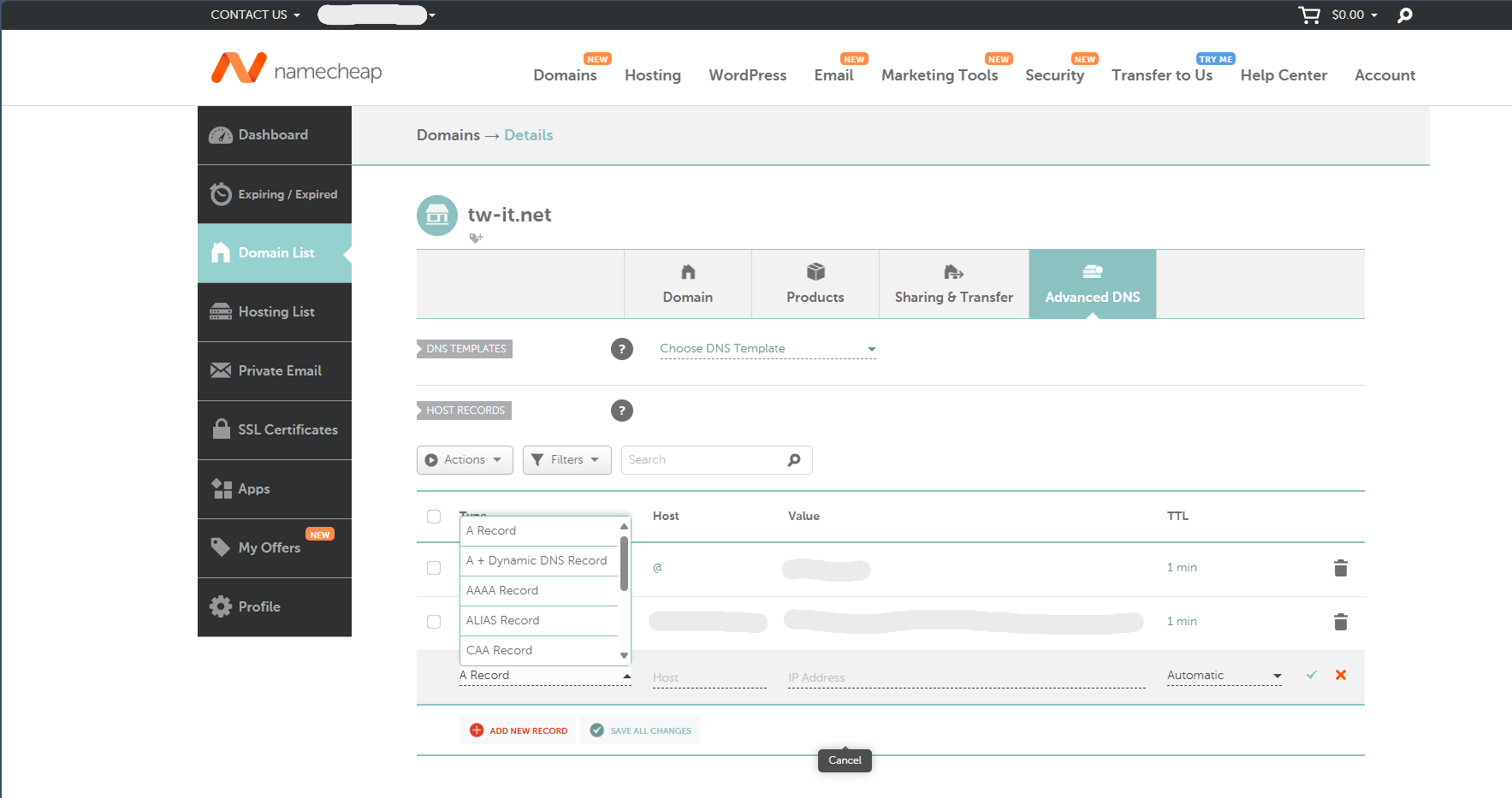Click SAVE ALL CHANGES

pos(640,730)
